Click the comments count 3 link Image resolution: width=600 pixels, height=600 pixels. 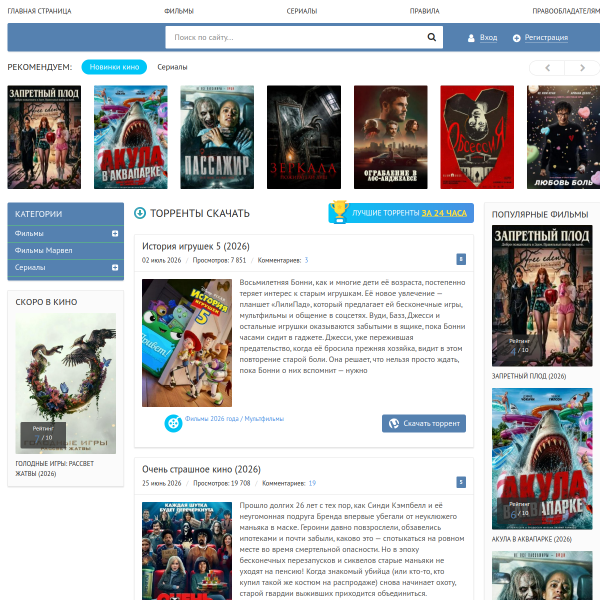tap(306, 260)
